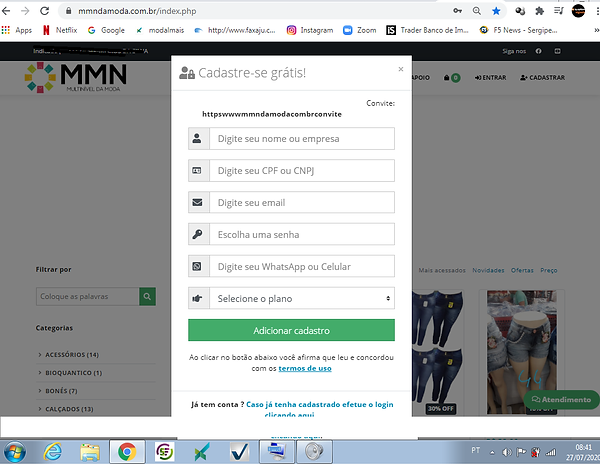
Task: Close the Cadastre-se grátis dialog
Action: tap(401, 69)
